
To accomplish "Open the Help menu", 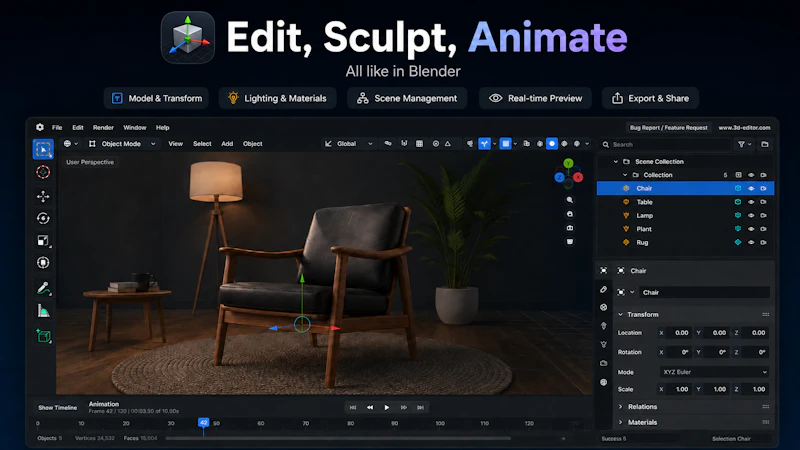I will point(162,128).
